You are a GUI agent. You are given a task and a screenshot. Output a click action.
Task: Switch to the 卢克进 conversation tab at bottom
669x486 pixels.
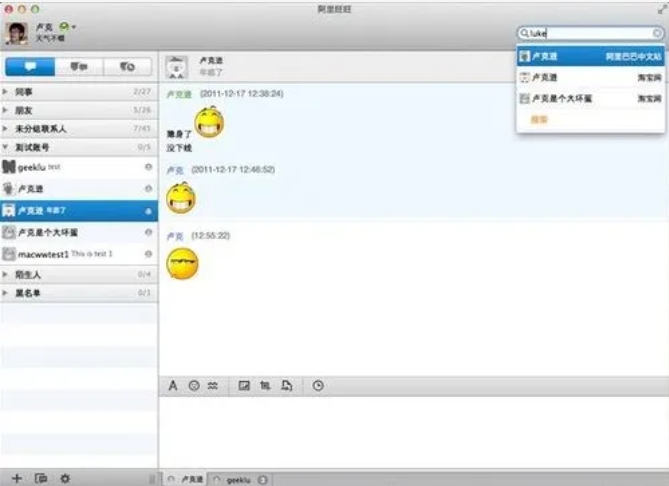[x=185, y=480]
